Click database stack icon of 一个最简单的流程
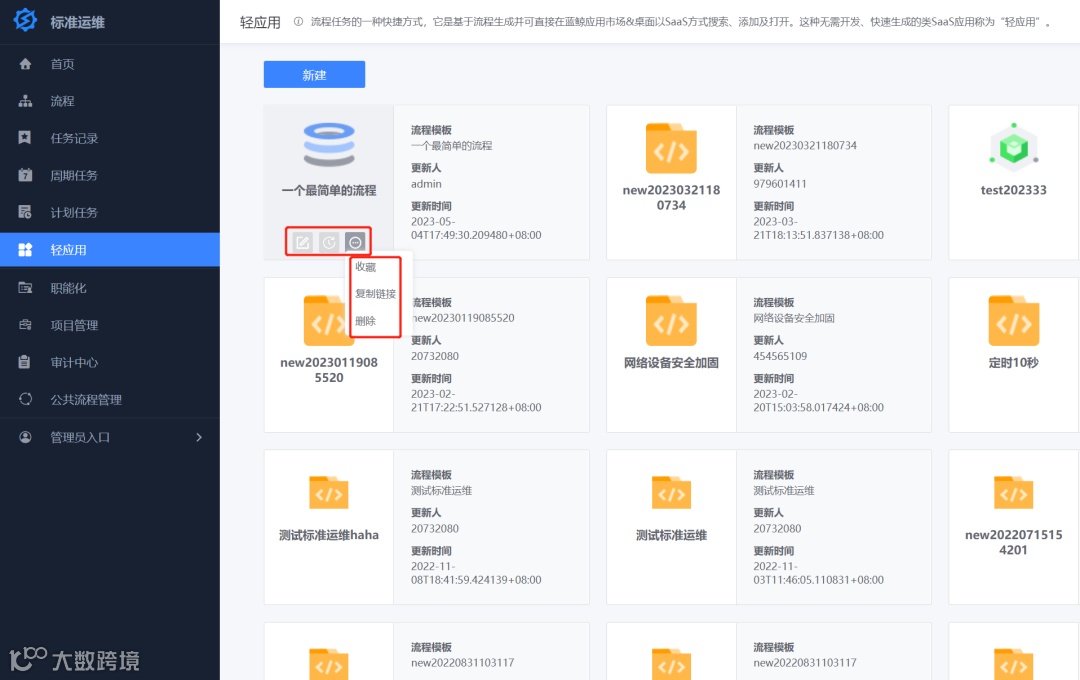The image size is (1080, 680). tap(329, 144)
